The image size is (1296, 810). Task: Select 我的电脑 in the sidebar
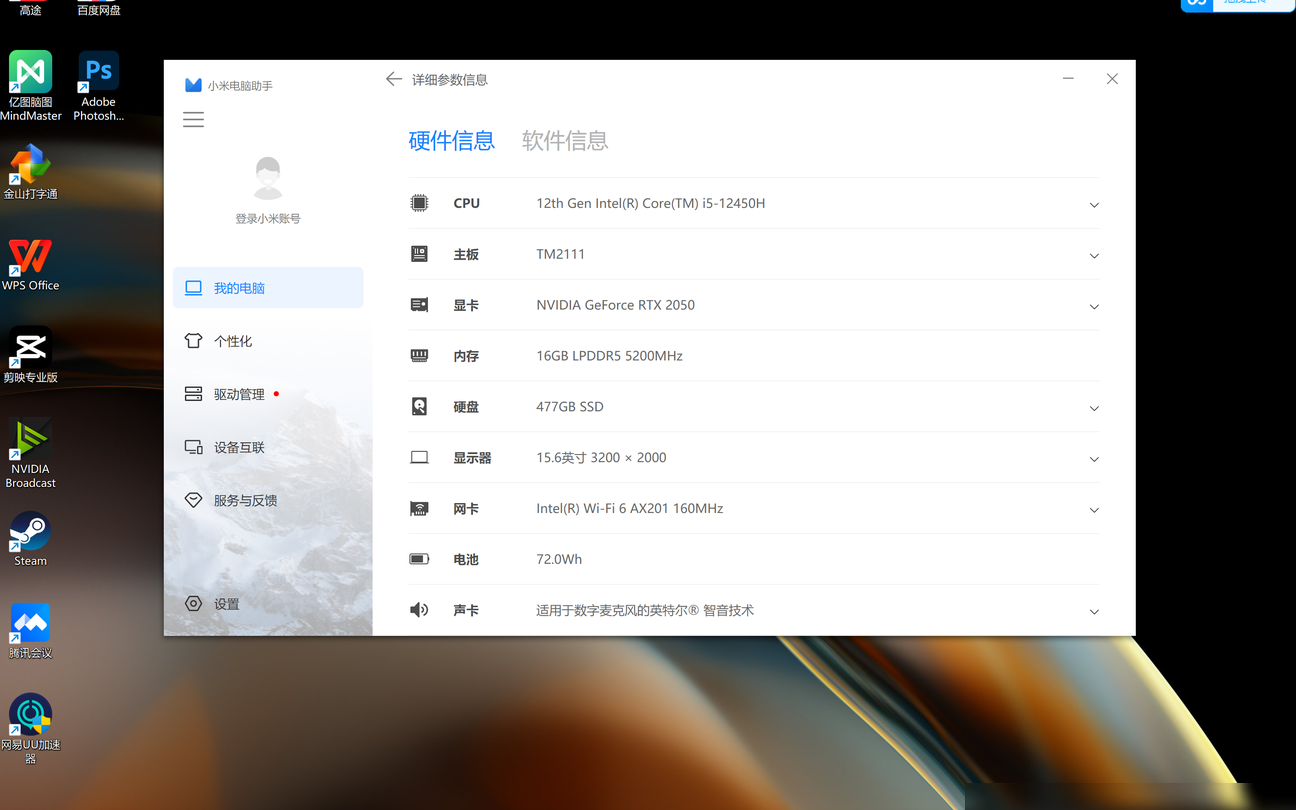pyautogui.click(x=268, y=287)
